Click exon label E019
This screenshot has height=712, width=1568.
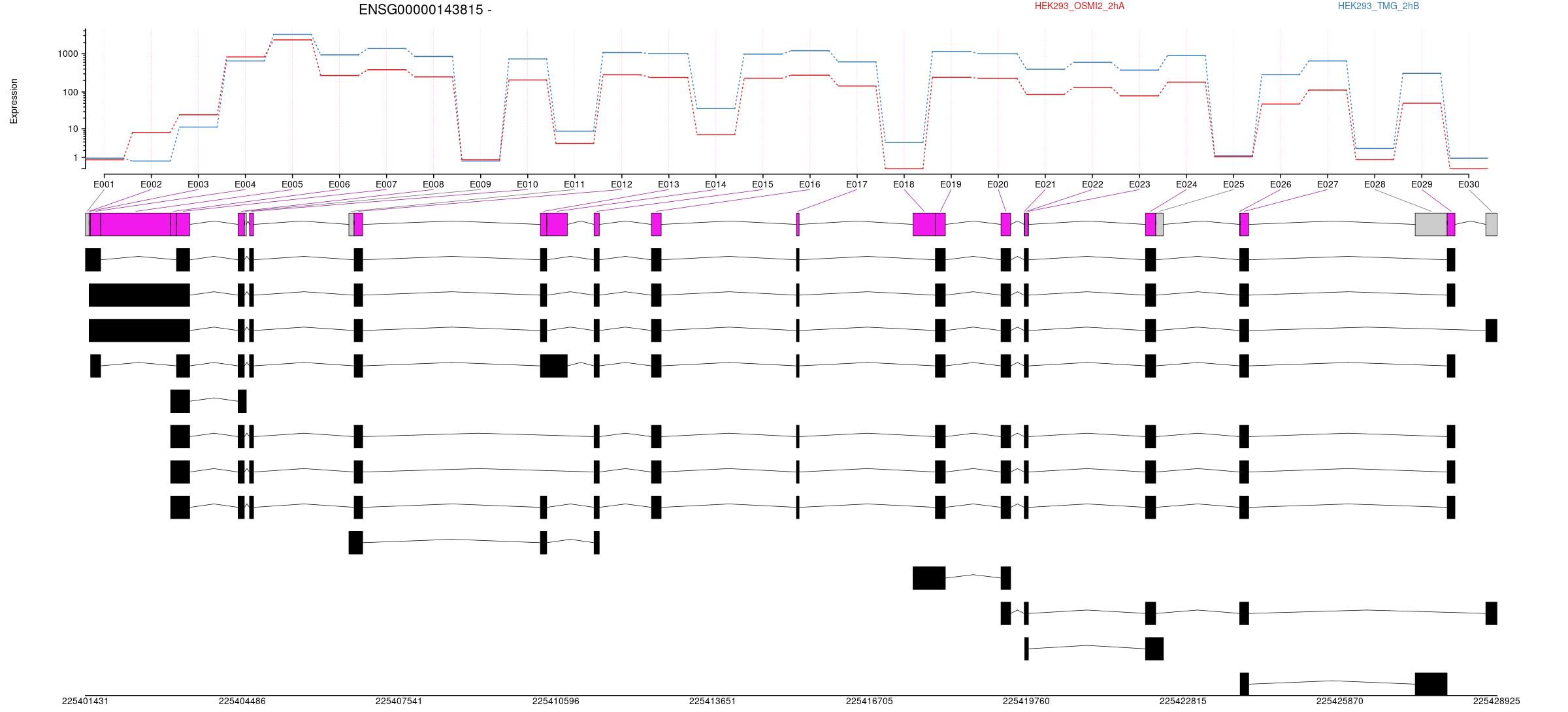click(x=951, y=184)
